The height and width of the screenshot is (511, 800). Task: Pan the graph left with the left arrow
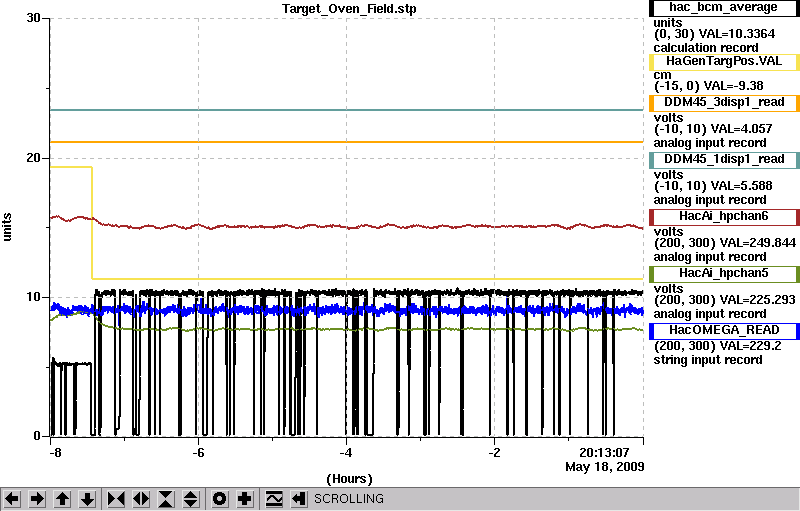(x=12, y=499)
